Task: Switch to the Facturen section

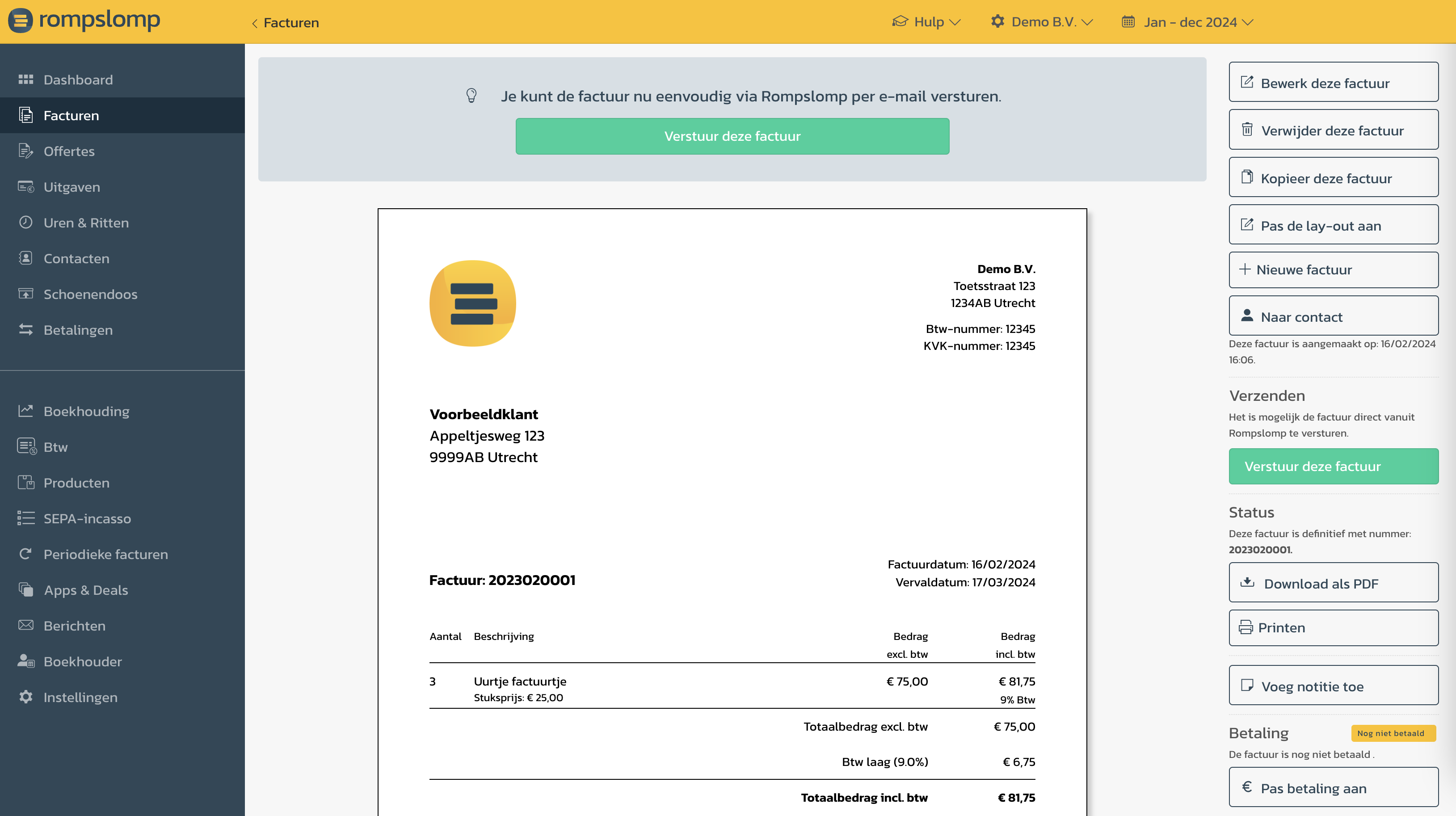Action: pos(71,115)
